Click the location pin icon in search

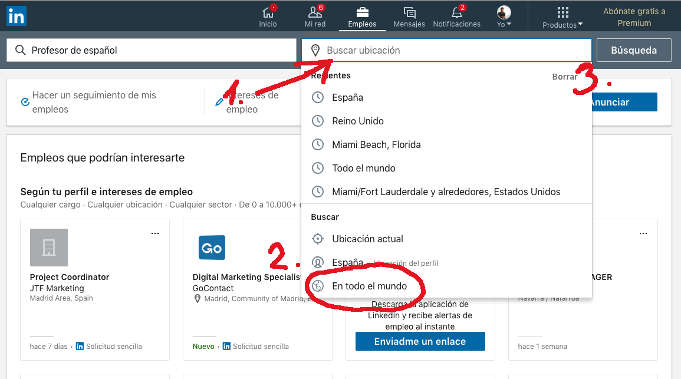(x=315, y=50)
